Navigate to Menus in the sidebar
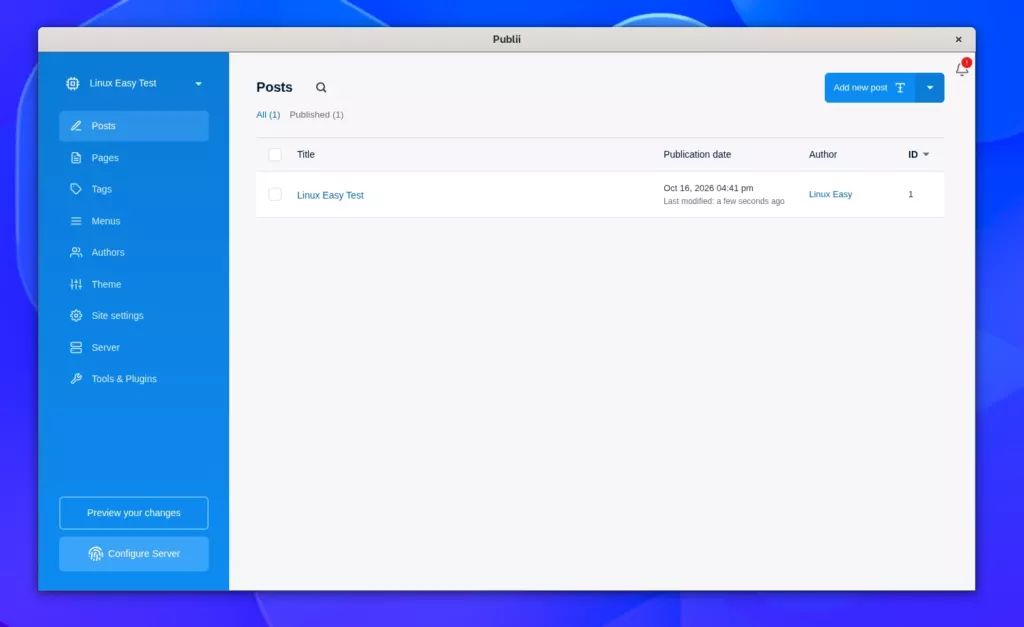Screen dimensions: 1024x627 click(x=134, y=221)
